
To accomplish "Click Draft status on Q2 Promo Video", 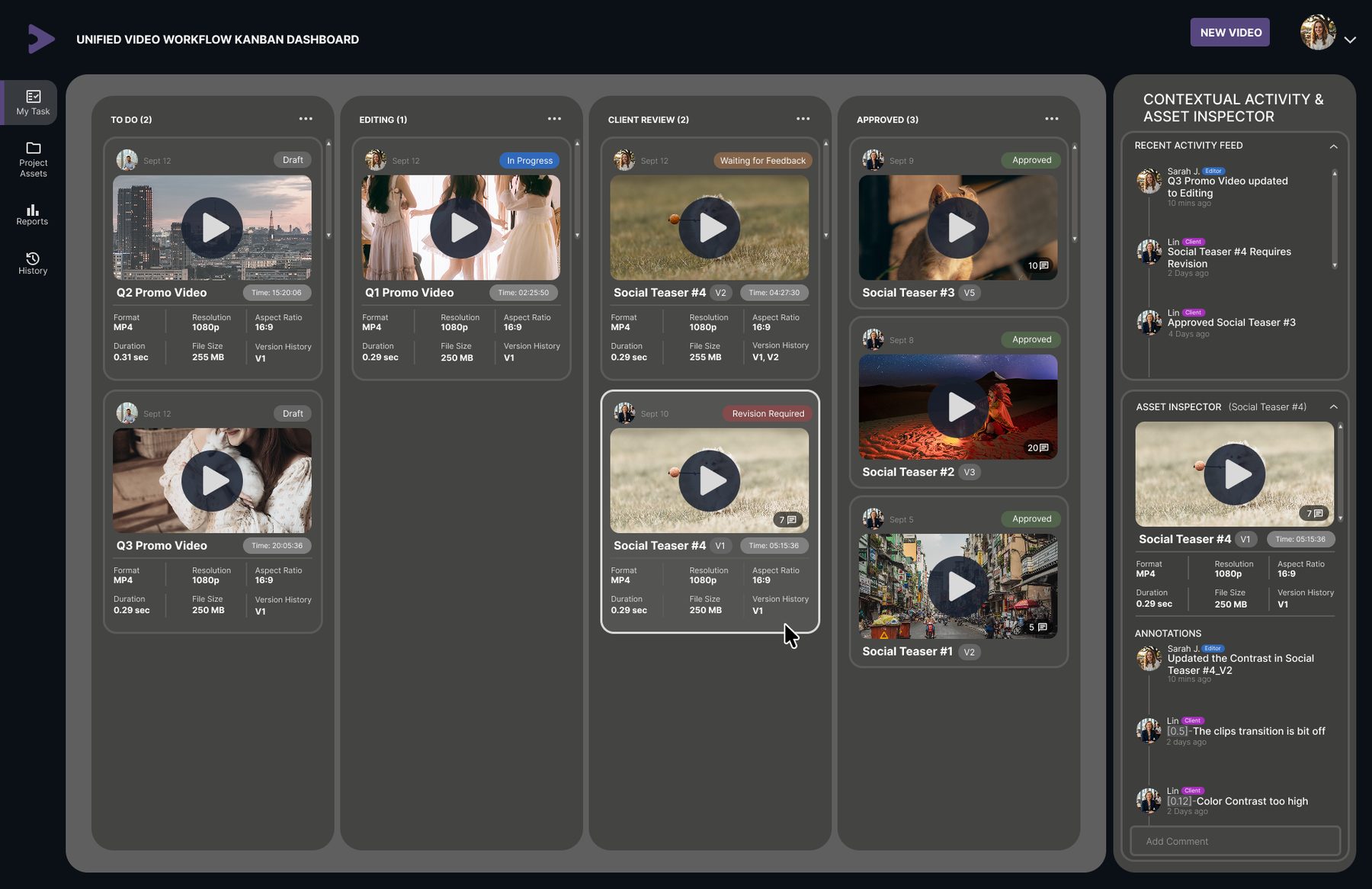I will click(293, 160).
